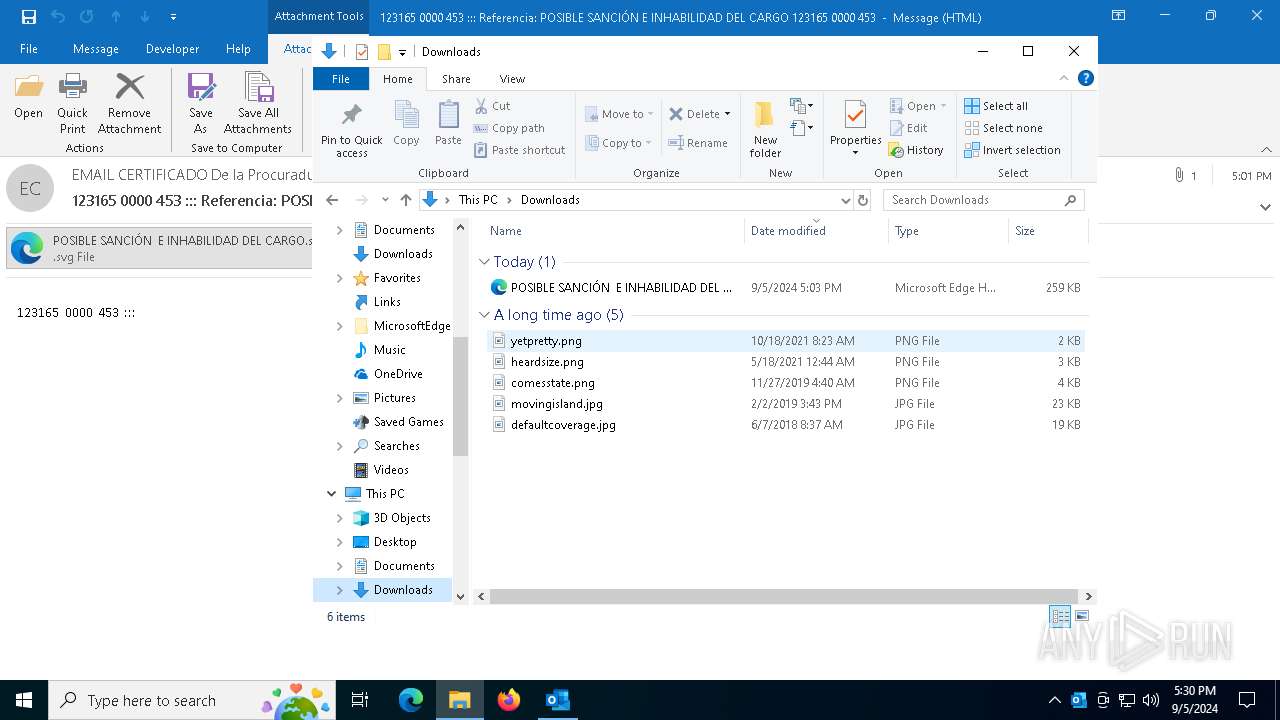The height and width of the screenshot is (720, 1280).
Task: Switch to Details view layout icon
Action: point(1060,616)
